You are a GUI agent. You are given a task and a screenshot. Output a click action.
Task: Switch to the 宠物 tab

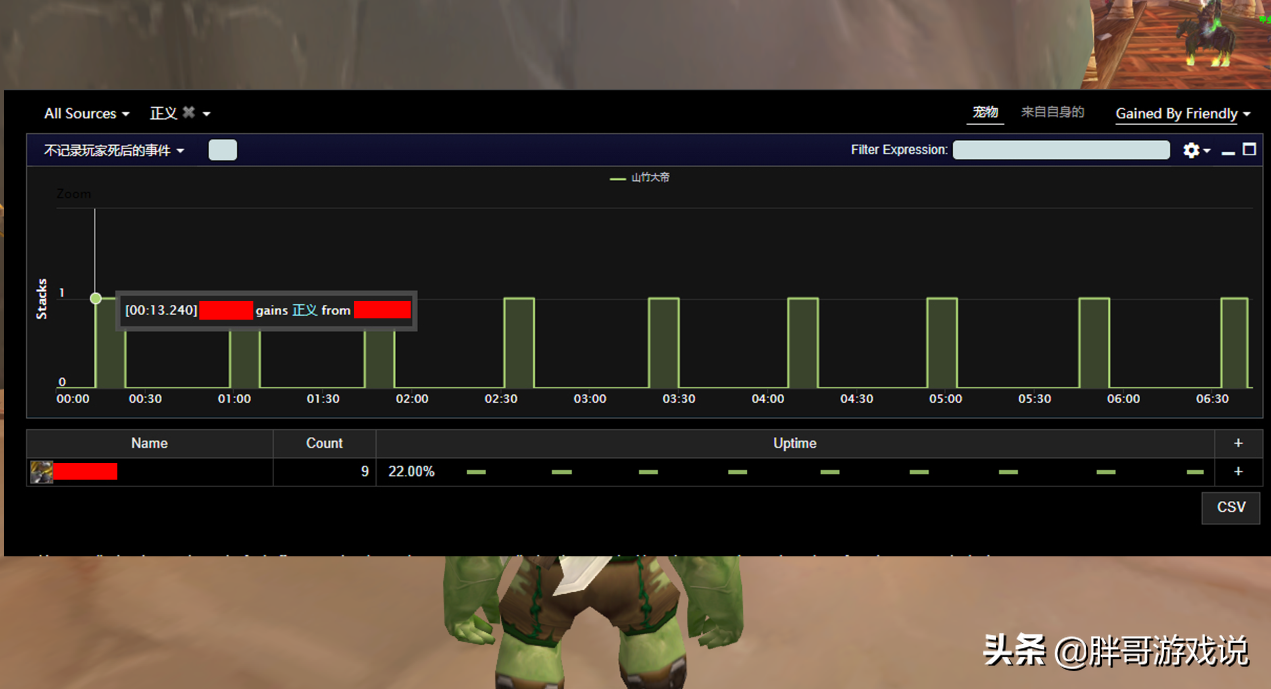pyautogui.click(x=985, y=112)
